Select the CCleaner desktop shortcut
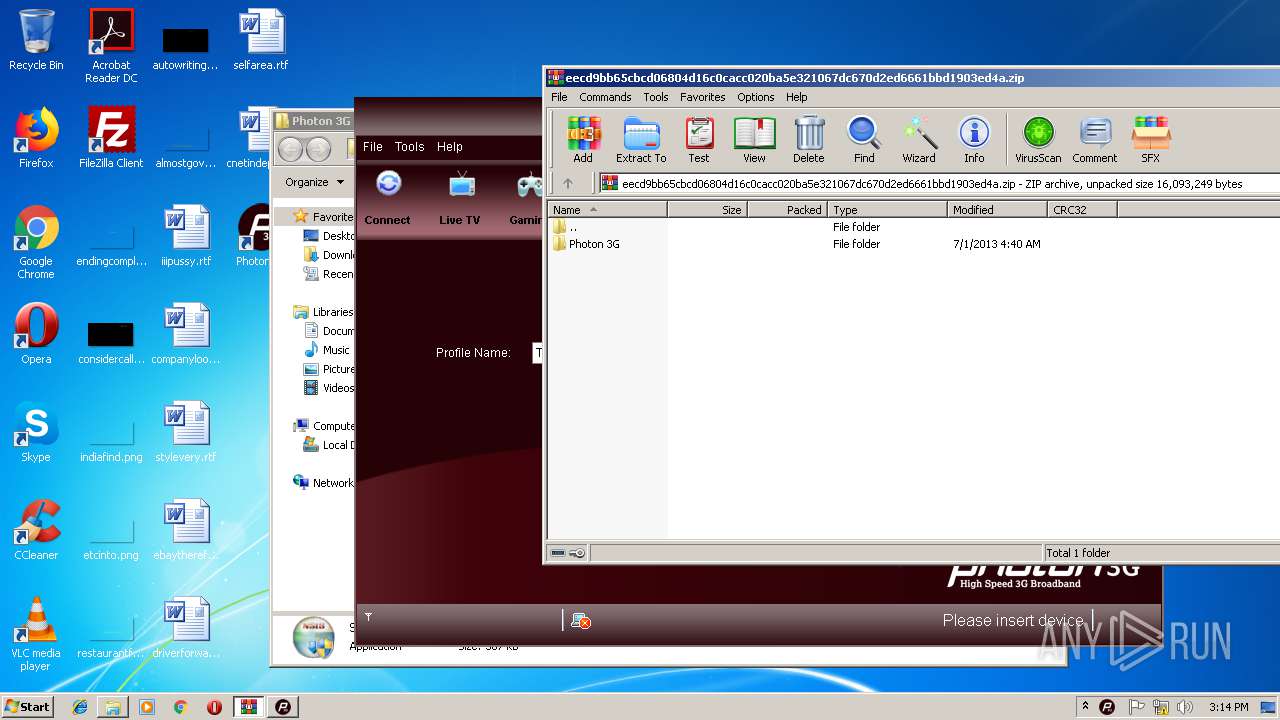Image resolution: width=1280 pixels, height=720 pixels. [36, 530]
